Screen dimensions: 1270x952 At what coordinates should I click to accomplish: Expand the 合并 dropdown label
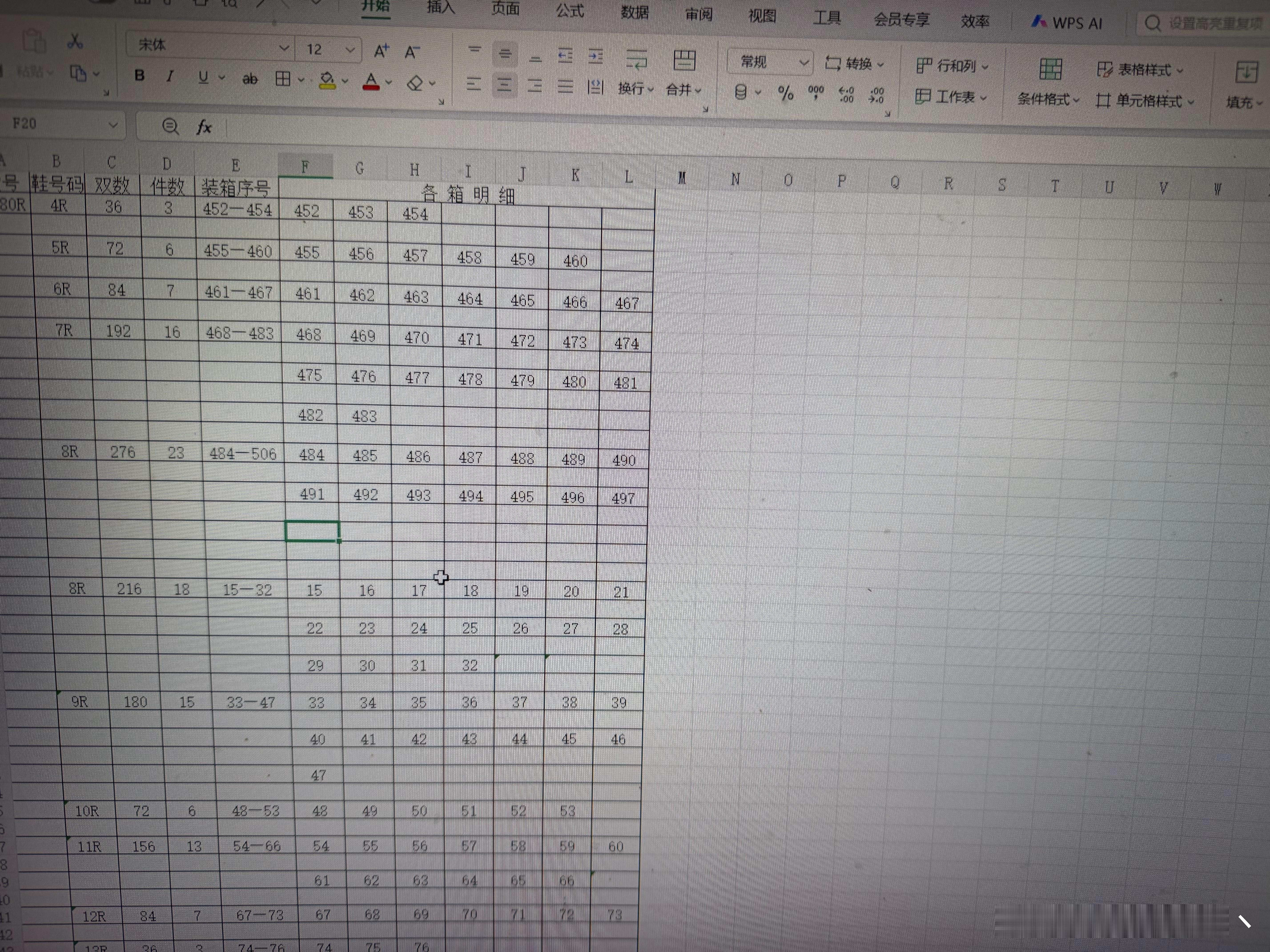pyautogui.click(x=683, y=90)
